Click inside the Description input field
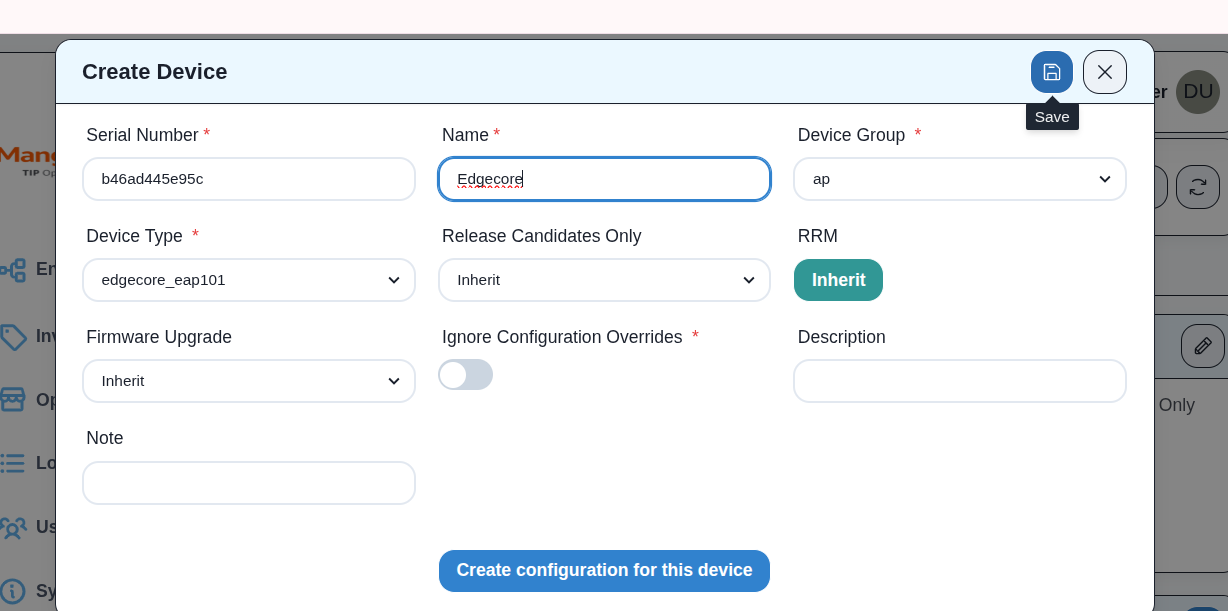 tap(959, 381)
